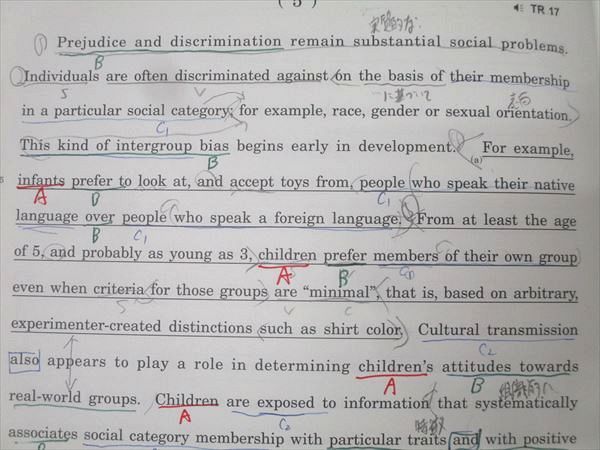Select the word "Cultural"
This screenshot has width=600, height=450.
448,329
